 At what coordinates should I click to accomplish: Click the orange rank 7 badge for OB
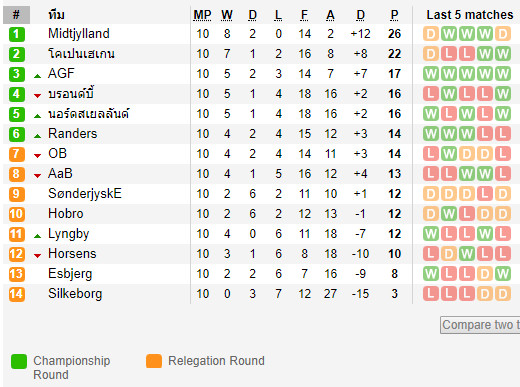[x=17, y=154]
